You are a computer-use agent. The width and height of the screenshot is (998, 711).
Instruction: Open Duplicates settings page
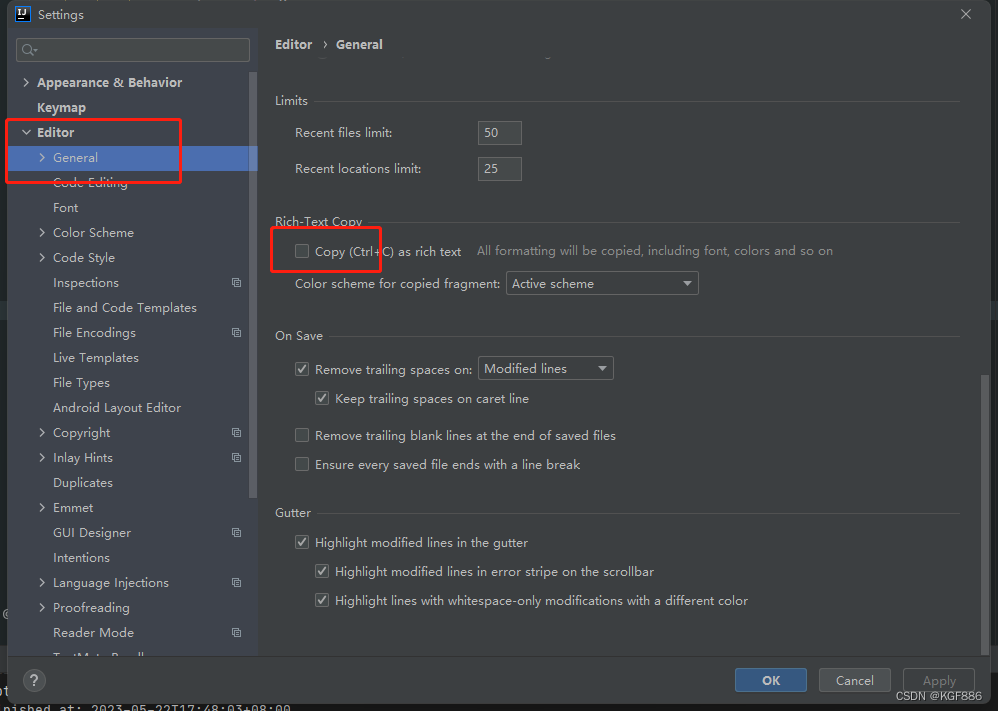[x=83, y=482]
